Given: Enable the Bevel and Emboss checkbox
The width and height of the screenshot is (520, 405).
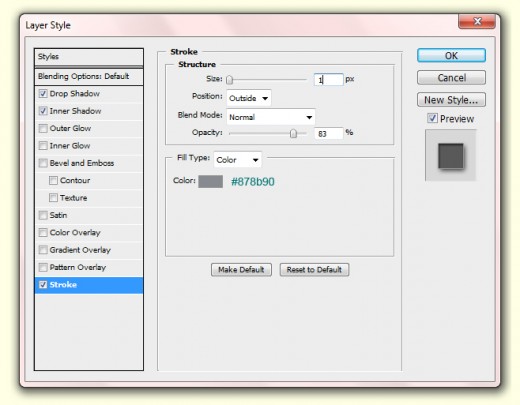Looking at the screenshot, I should click(x=43, y=163).
